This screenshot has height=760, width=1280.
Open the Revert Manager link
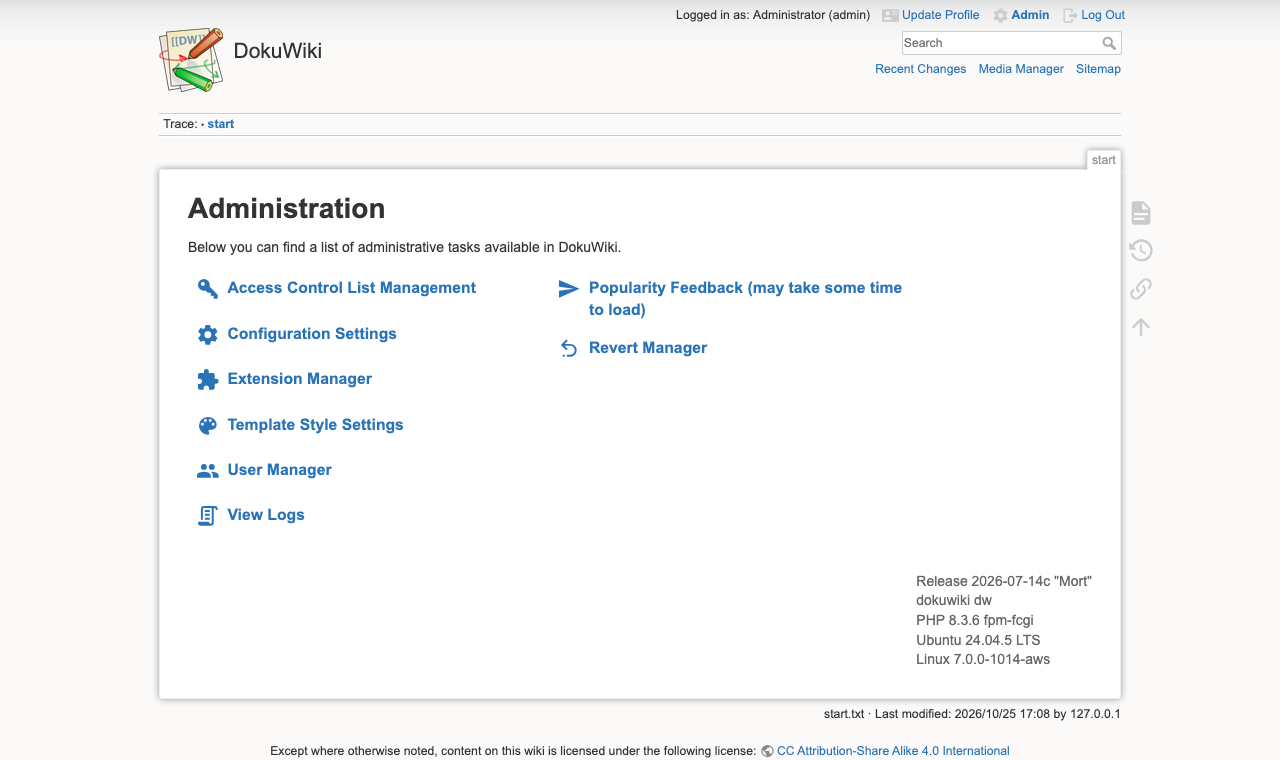648,348
